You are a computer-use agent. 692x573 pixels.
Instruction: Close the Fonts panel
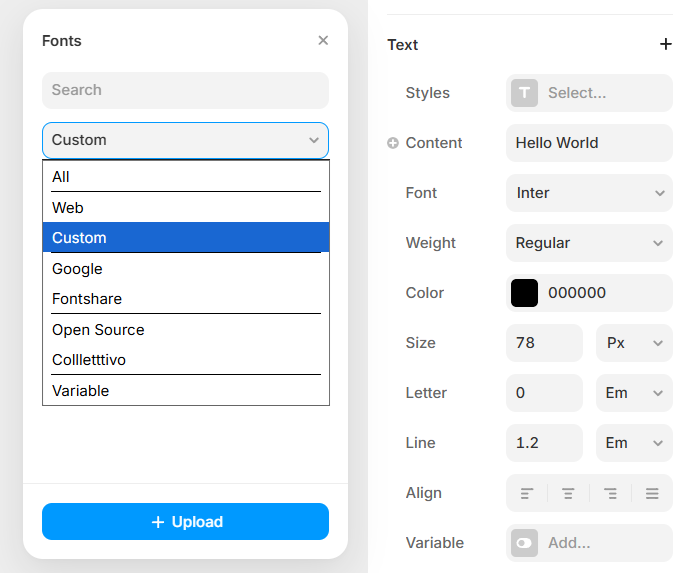pos(323,41)
